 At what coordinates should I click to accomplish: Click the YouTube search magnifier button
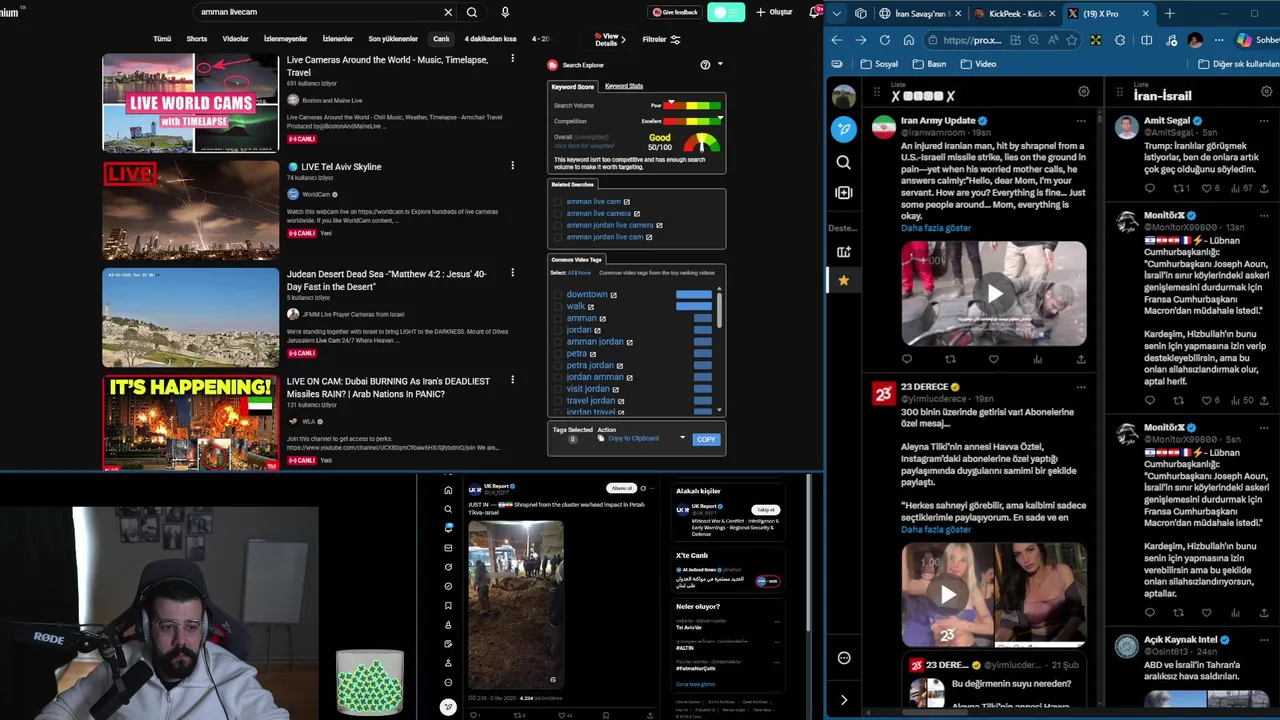pos(472,12)
